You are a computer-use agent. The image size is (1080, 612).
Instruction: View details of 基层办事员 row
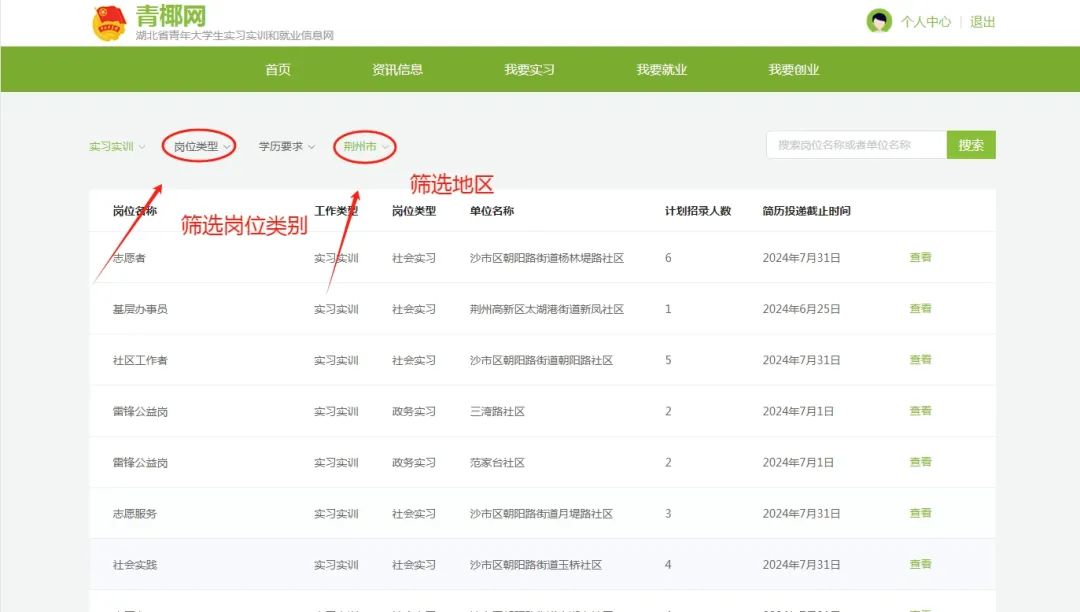point(920,309)
